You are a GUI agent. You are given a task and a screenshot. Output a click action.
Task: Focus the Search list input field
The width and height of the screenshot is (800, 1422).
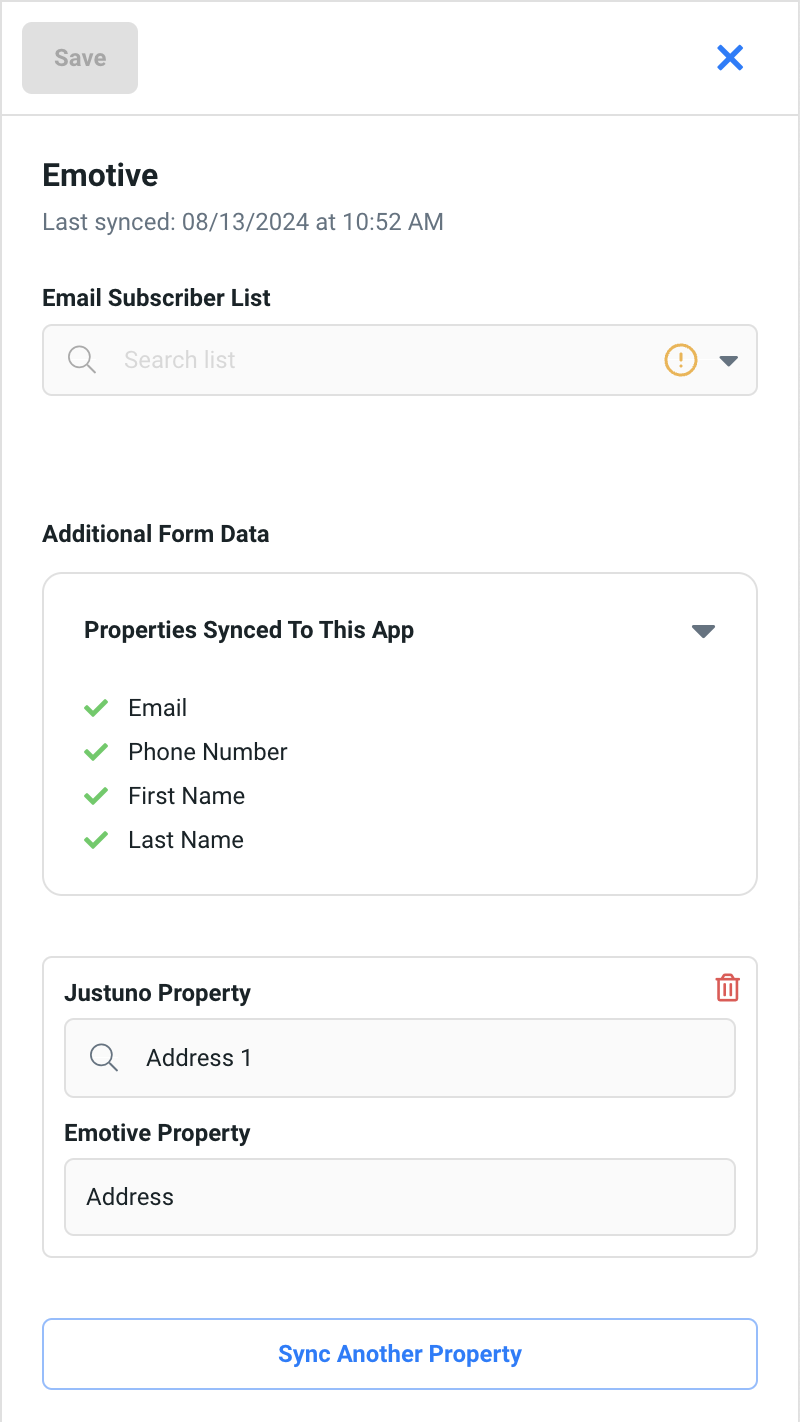[380, 360]
